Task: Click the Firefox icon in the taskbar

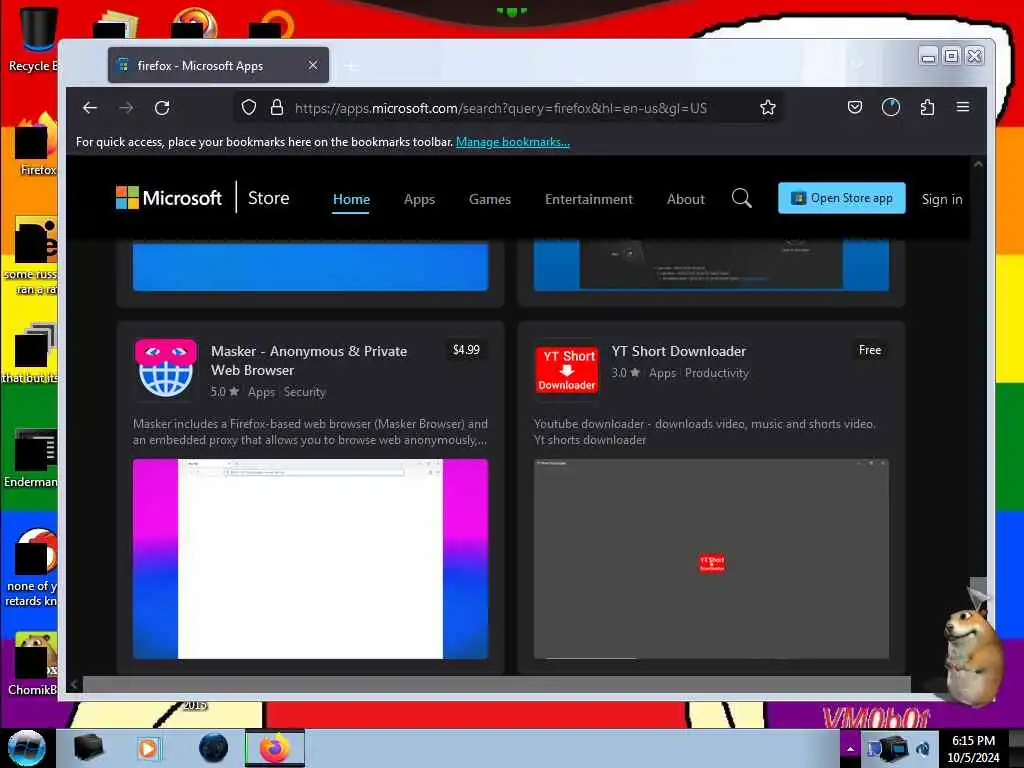Action: pyautogui.click(x=275, y=748)
